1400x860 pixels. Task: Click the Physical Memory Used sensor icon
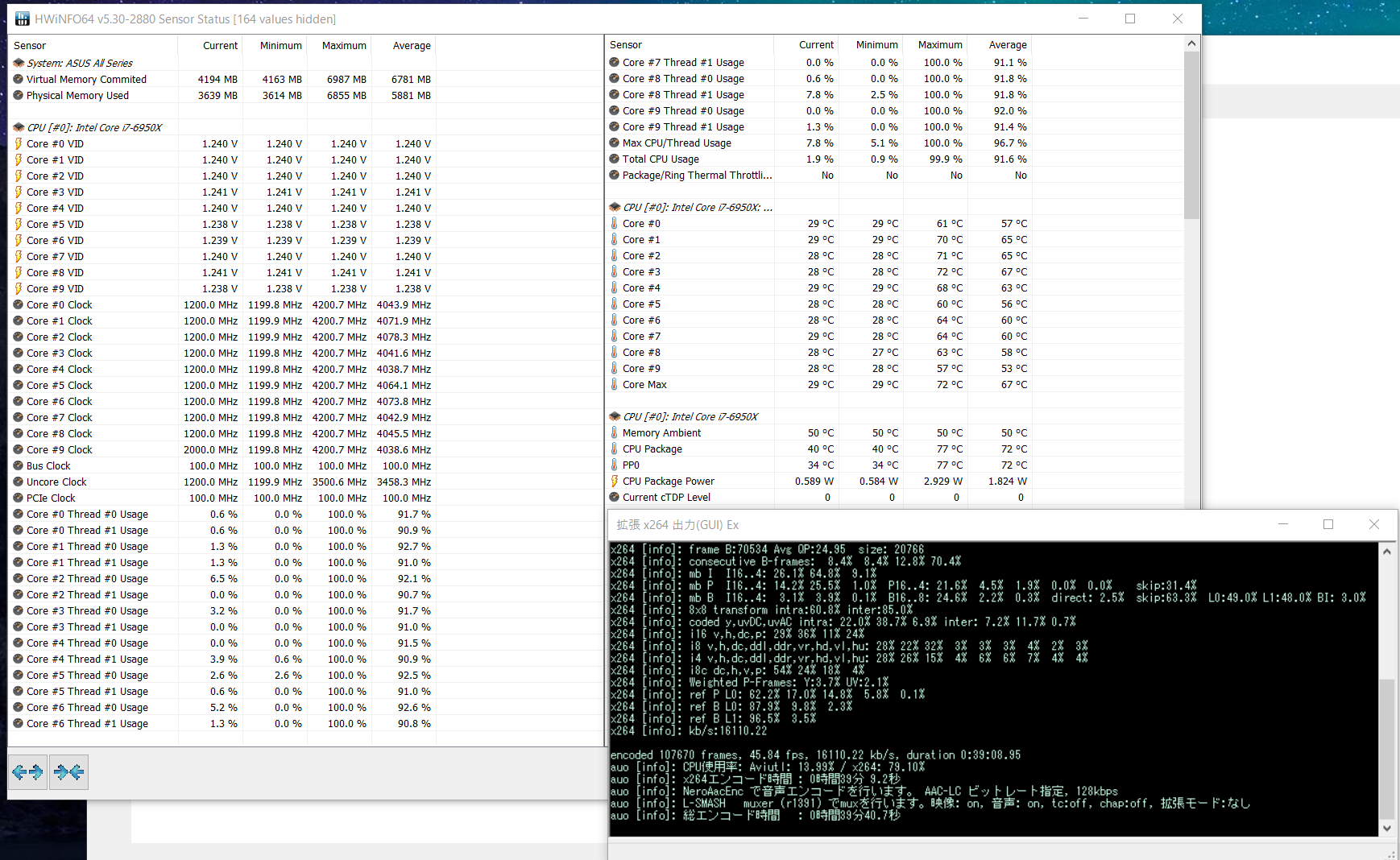click(x=19, y=95)
